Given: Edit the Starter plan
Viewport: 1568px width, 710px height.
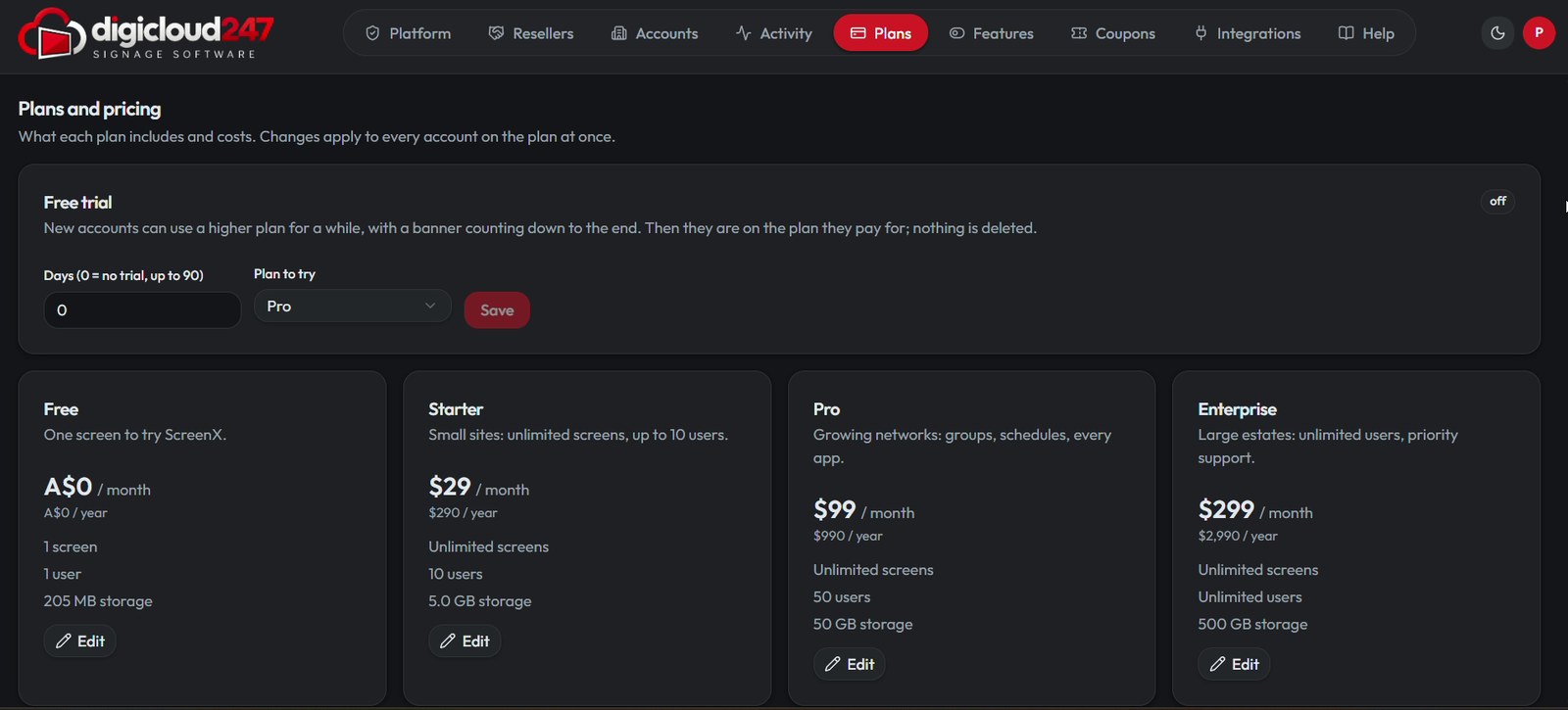Looking at the screenshot, I should pos(465,641).
